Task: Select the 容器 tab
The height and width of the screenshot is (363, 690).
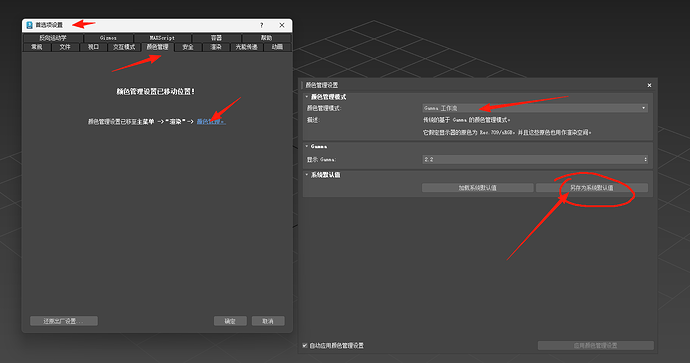Action: (216, 38)
